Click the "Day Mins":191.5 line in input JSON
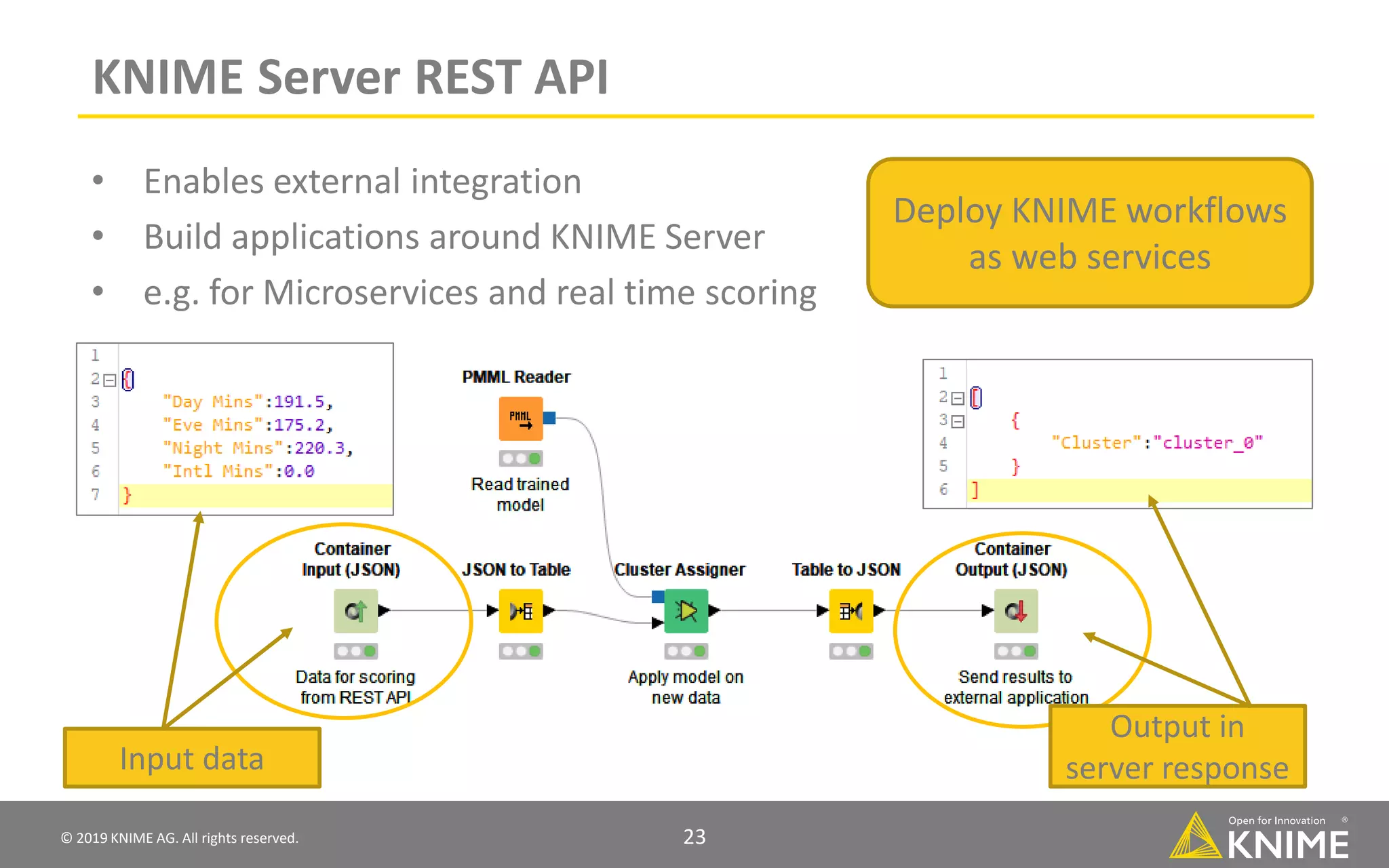 pos(248,401)
